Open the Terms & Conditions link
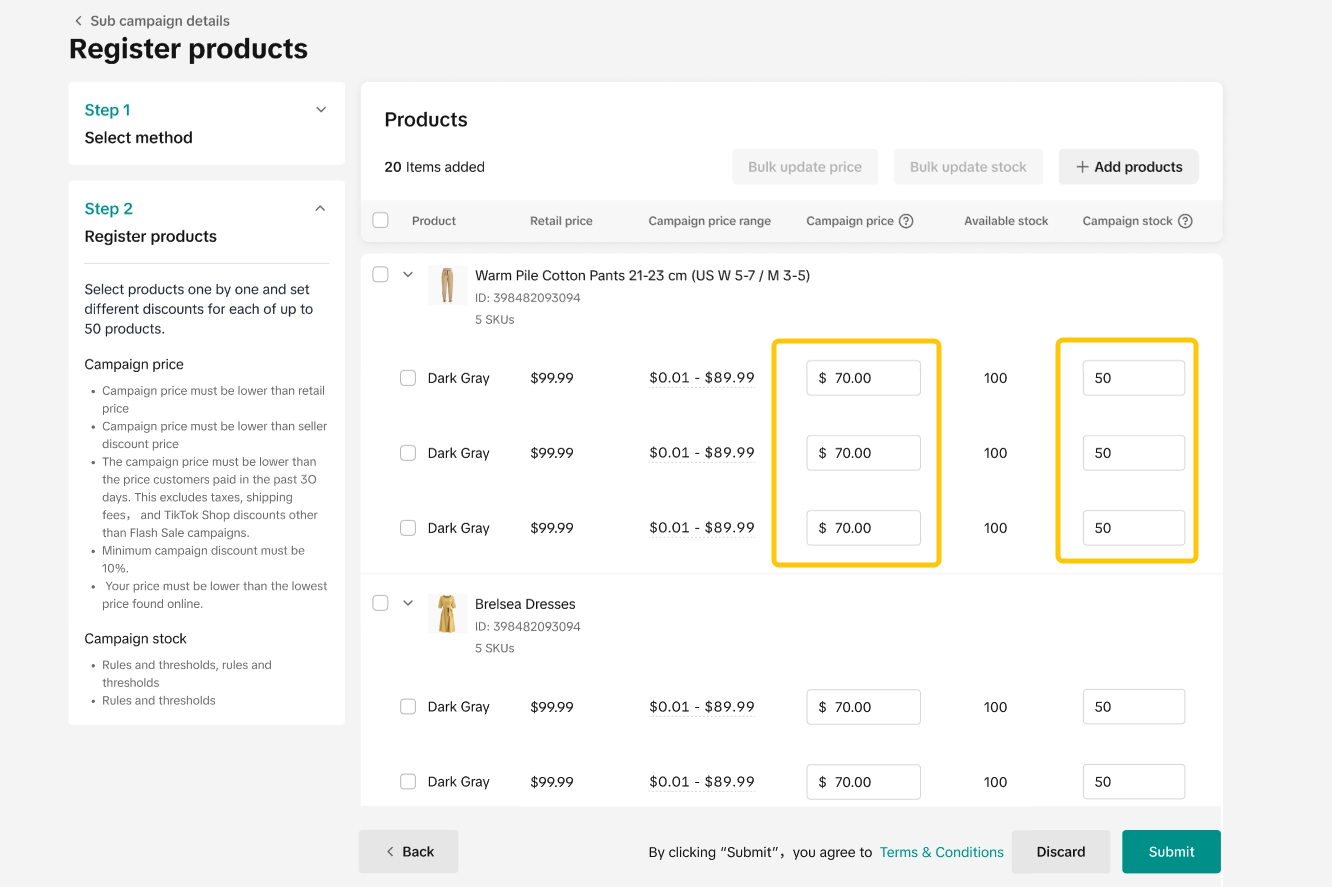The width and height of the screenshot is (1332, 887). (x=941, y=852)
